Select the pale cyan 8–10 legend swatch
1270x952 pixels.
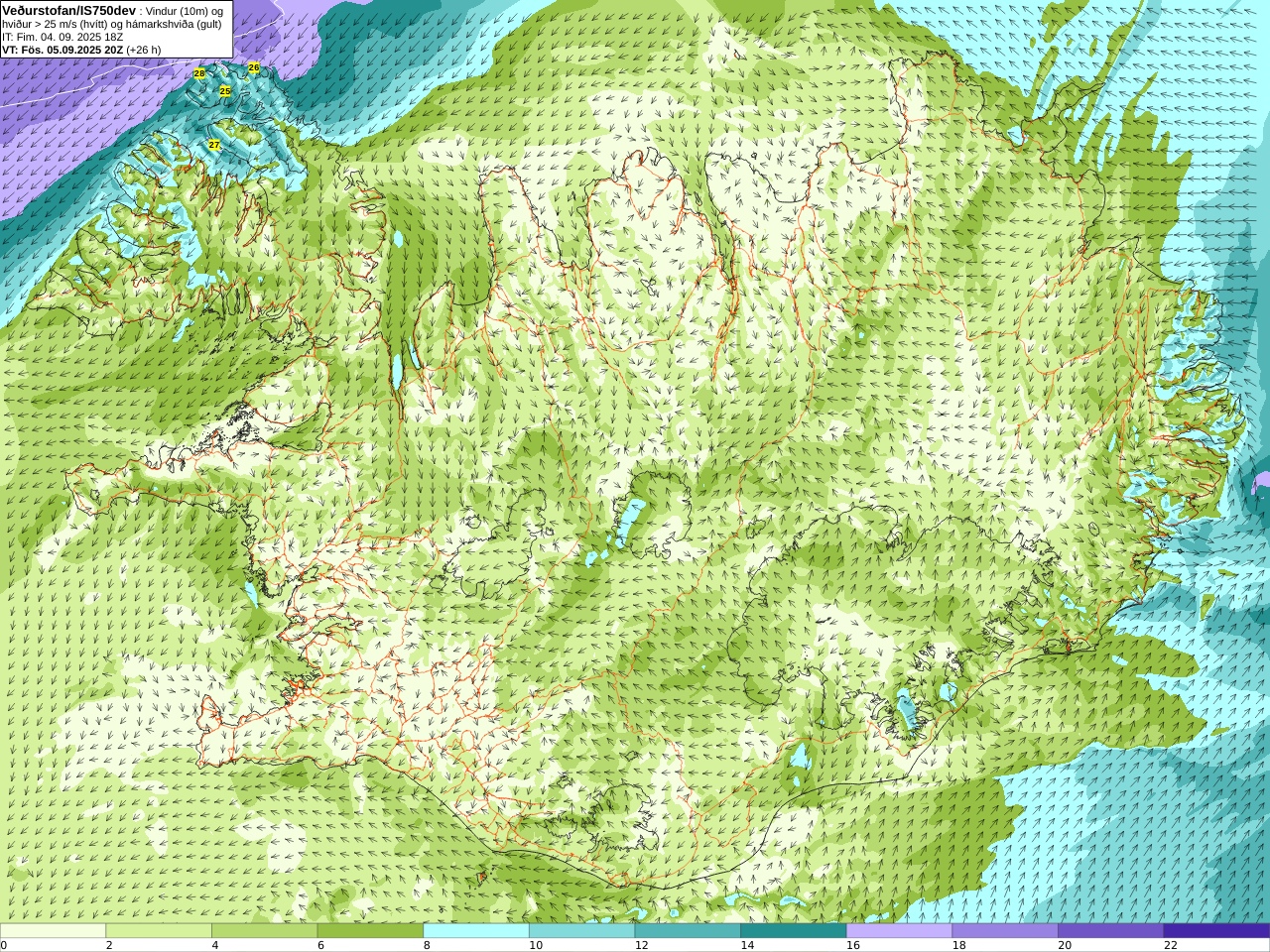476,931
